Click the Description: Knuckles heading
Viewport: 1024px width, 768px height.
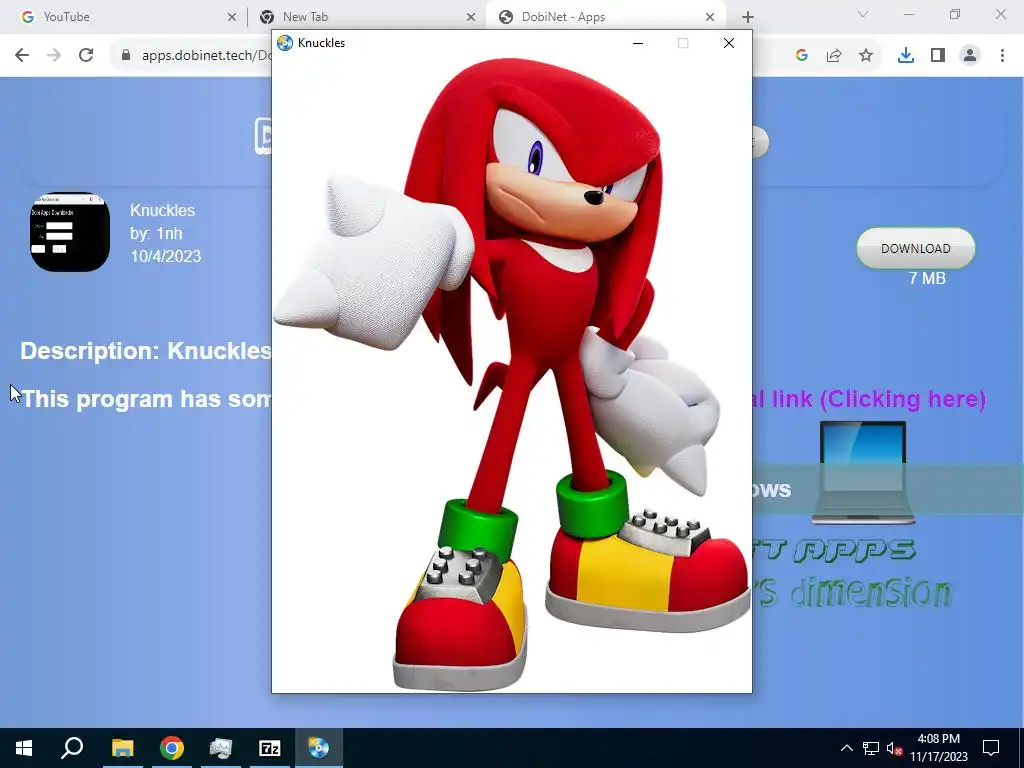[146, 351]
